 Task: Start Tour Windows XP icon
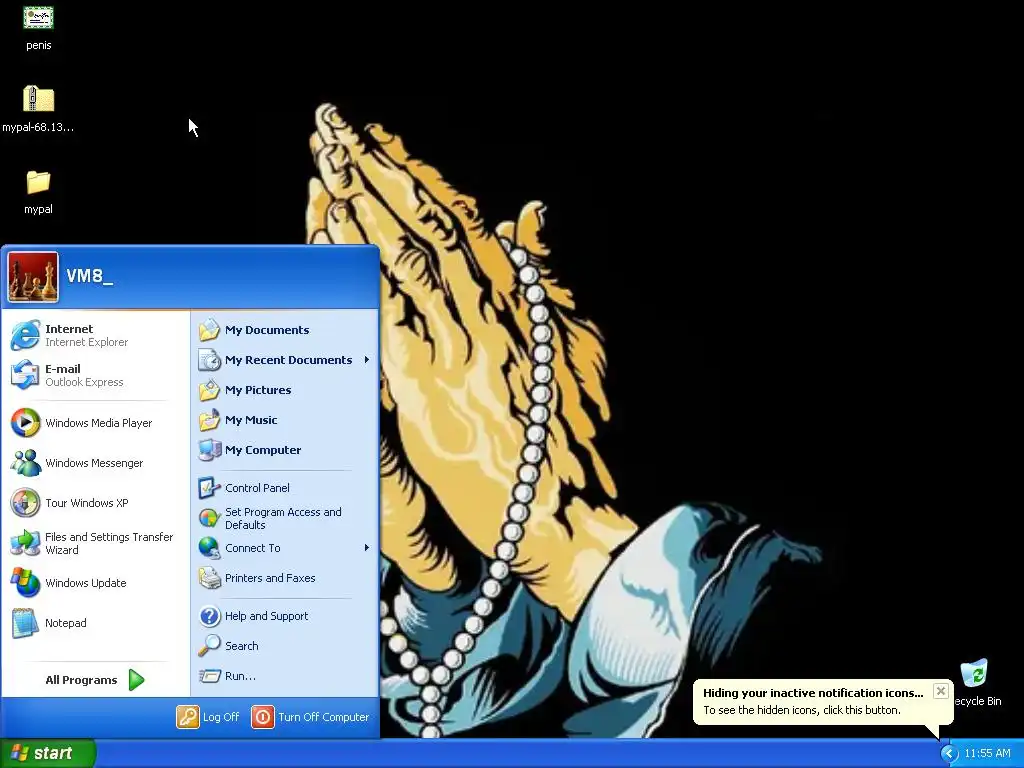25,503
